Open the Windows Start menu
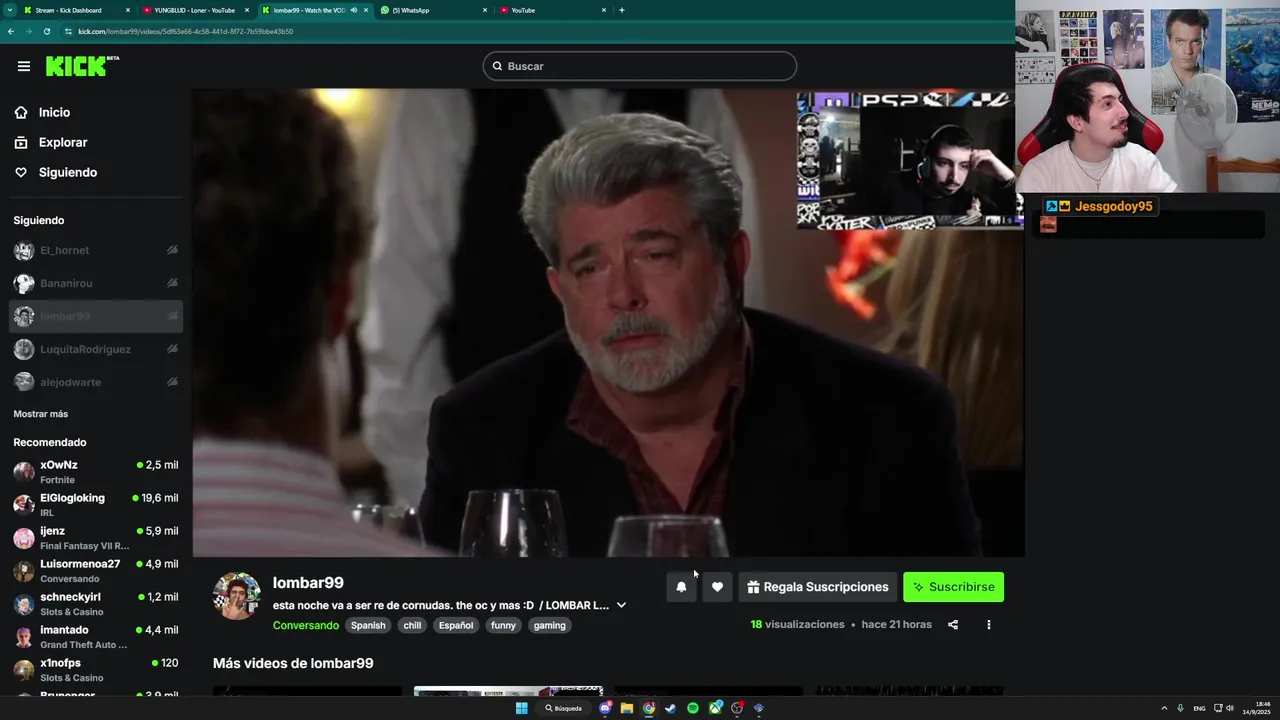 point(521,708)
